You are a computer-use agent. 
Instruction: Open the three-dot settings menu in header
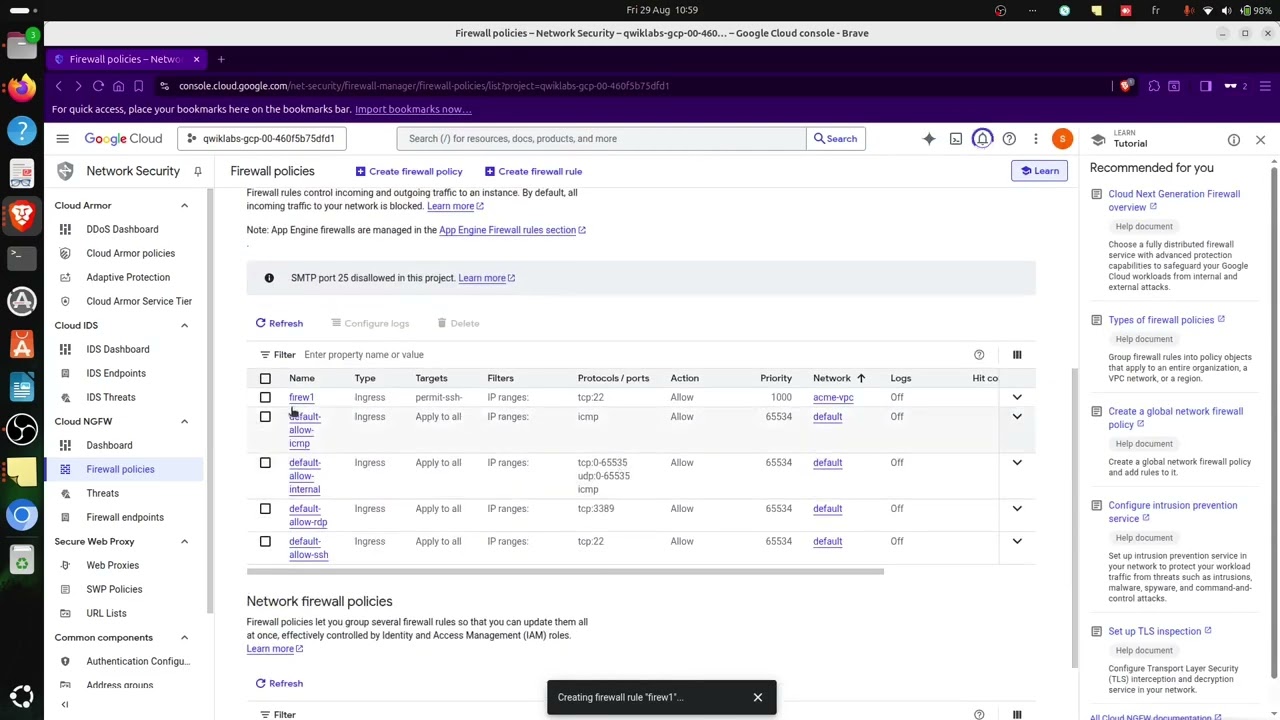(1036, 139)
